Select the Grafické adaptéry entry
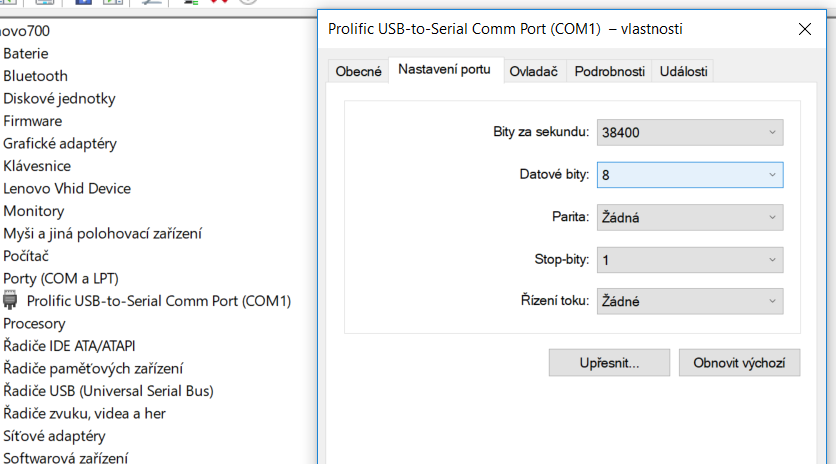 [x=60, y=143]
